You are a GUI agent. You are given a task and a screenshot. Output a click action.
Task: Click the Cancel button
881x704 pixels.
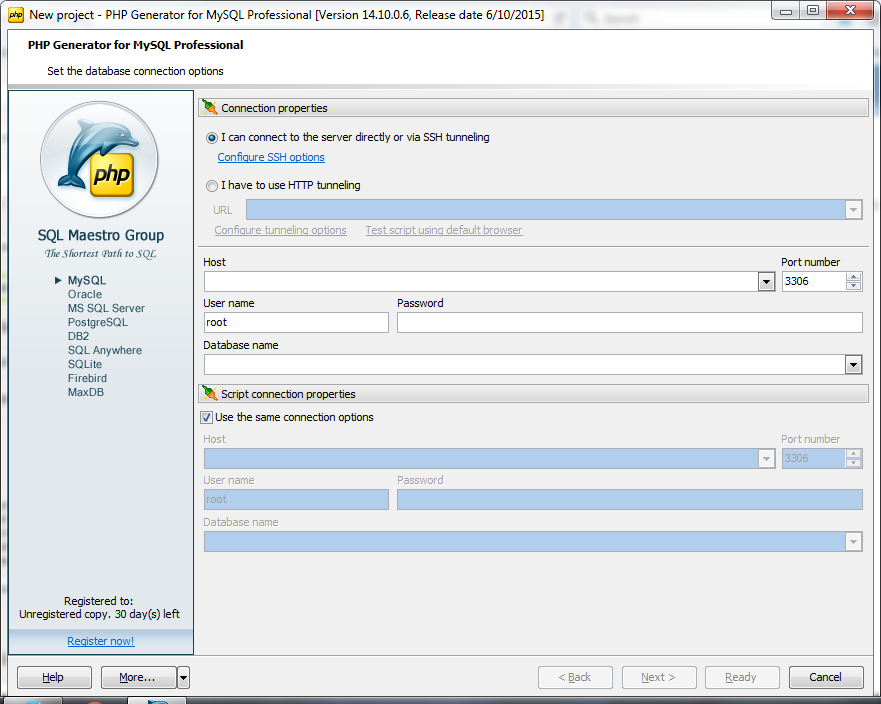pyautogui.click(x=826, y=678)
